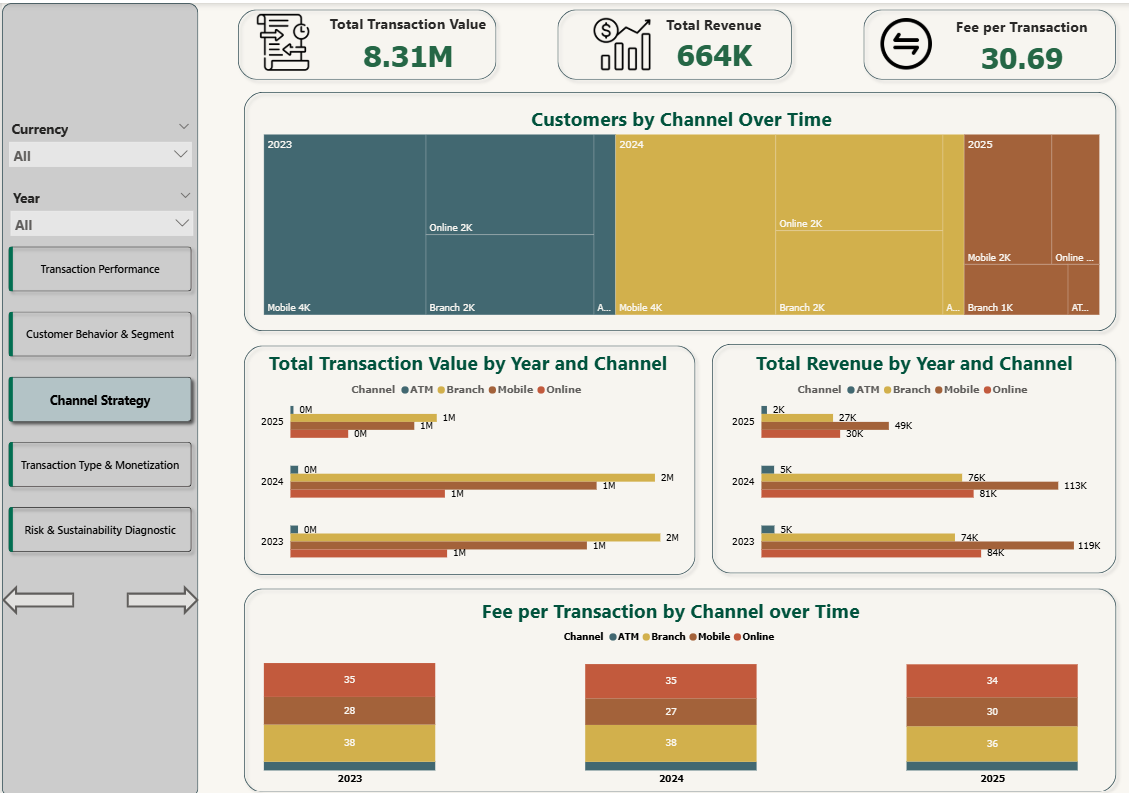Click the Total Transaction Value document icon
The image size is (1129, 793).
284,44
